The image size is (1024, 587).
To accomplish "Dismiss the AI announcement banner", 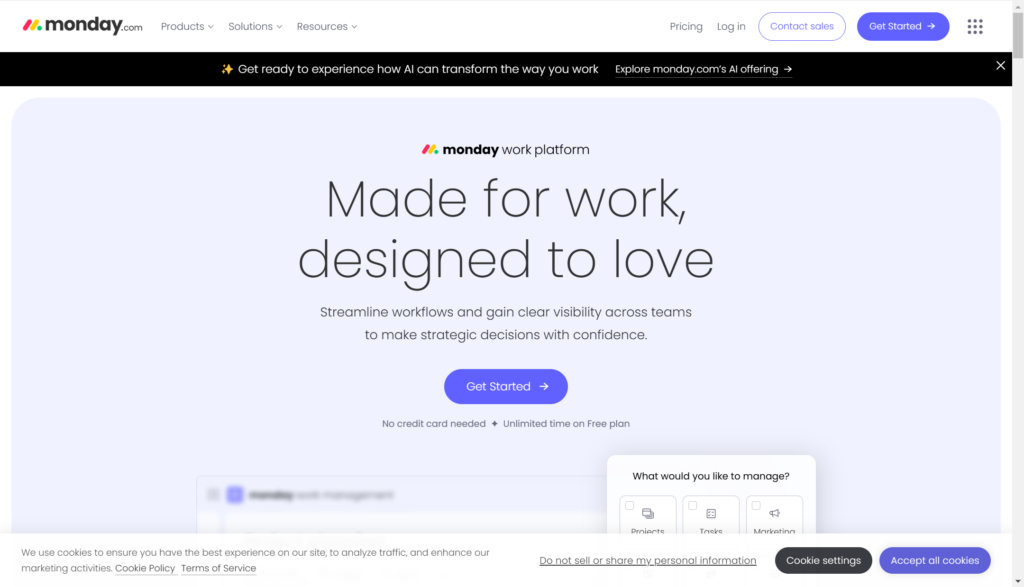I will tap(1000, 65).
